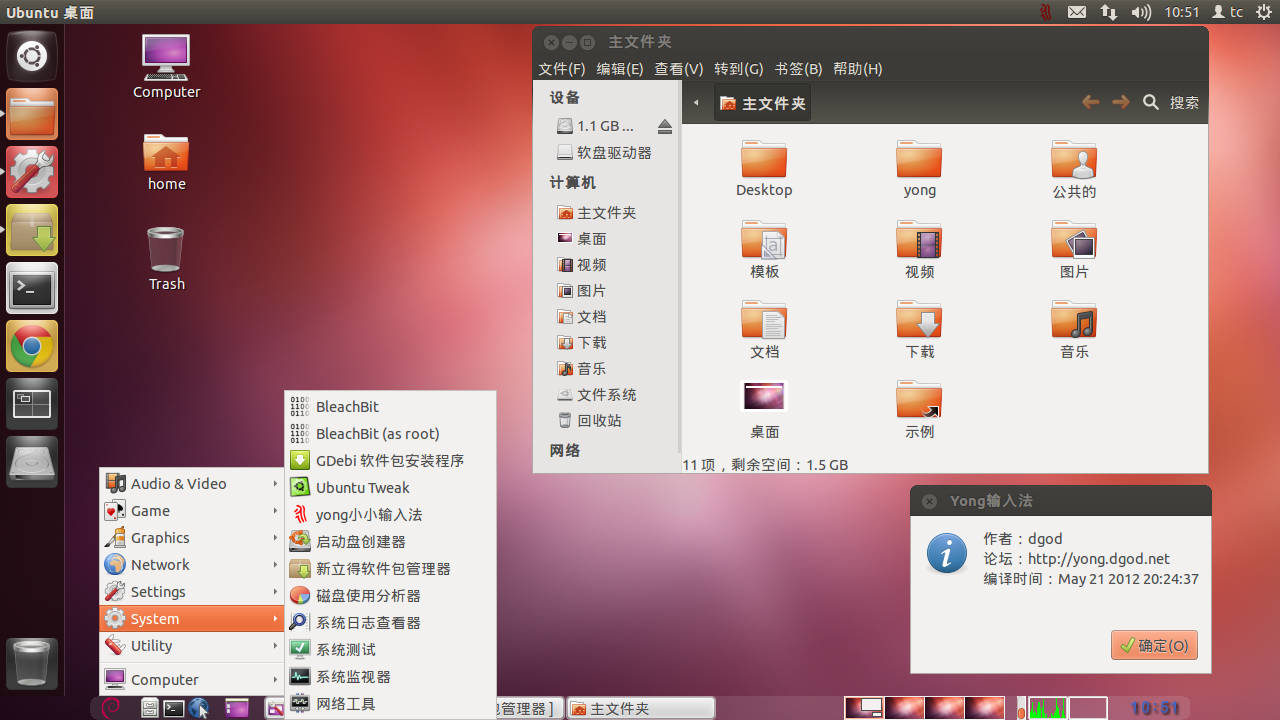Click the top panel clock 10:51
Image resolution: width=1280 pixels, height=720 pixels.
(x=1181, y=12)
